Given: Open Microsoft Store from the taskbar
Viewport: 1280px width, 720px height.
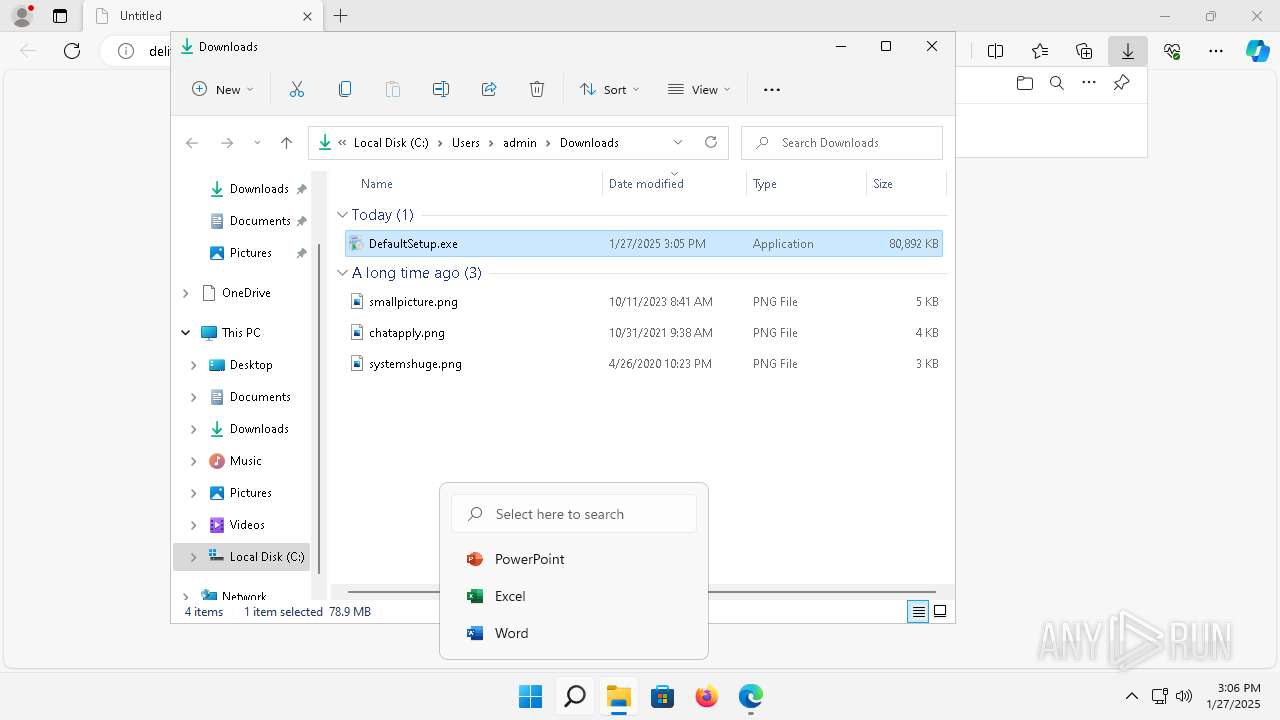Looking at the screenshot, I should pos(662,696).
